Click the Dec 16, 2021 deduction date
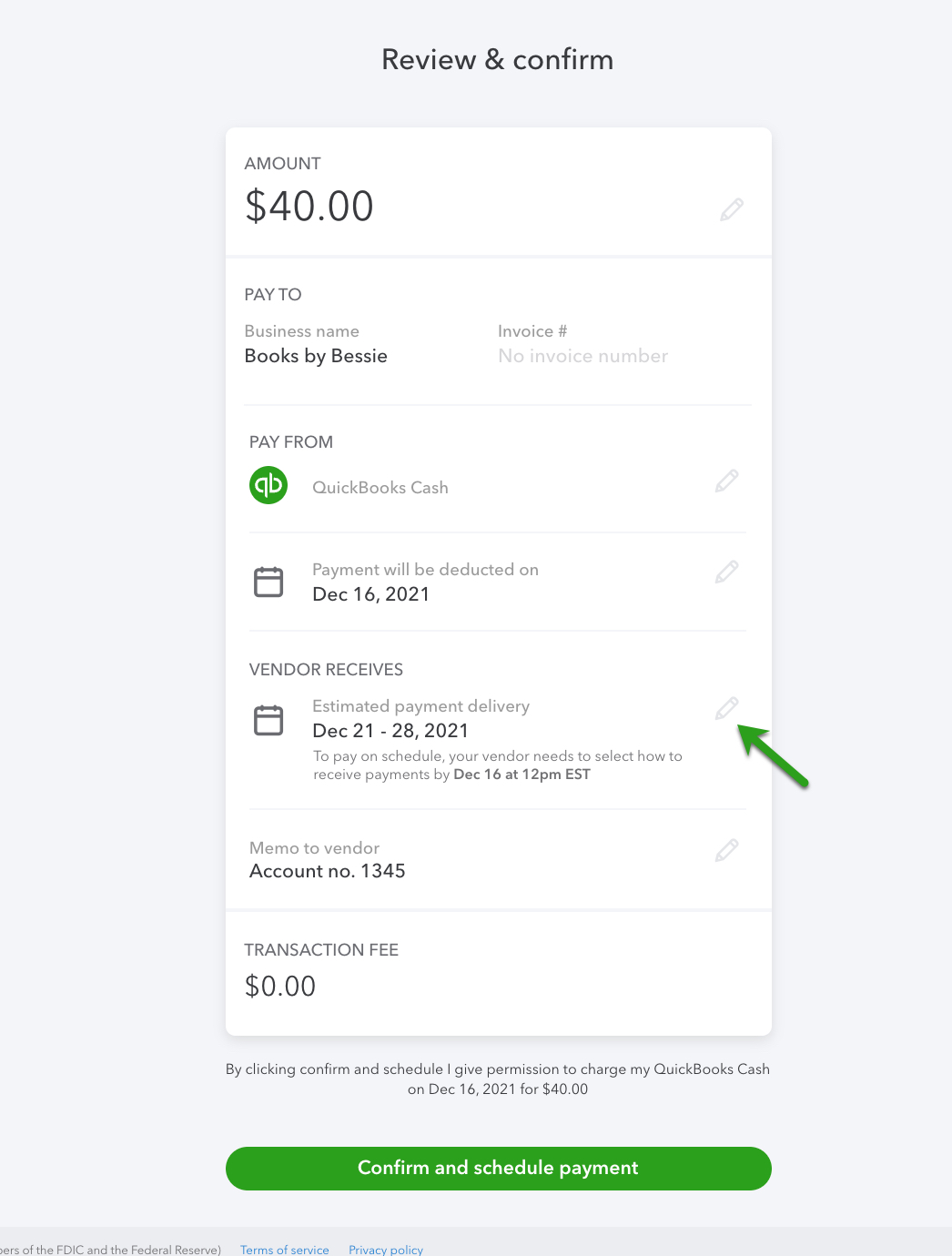The image size is (952, 1256). coord(370,594)
